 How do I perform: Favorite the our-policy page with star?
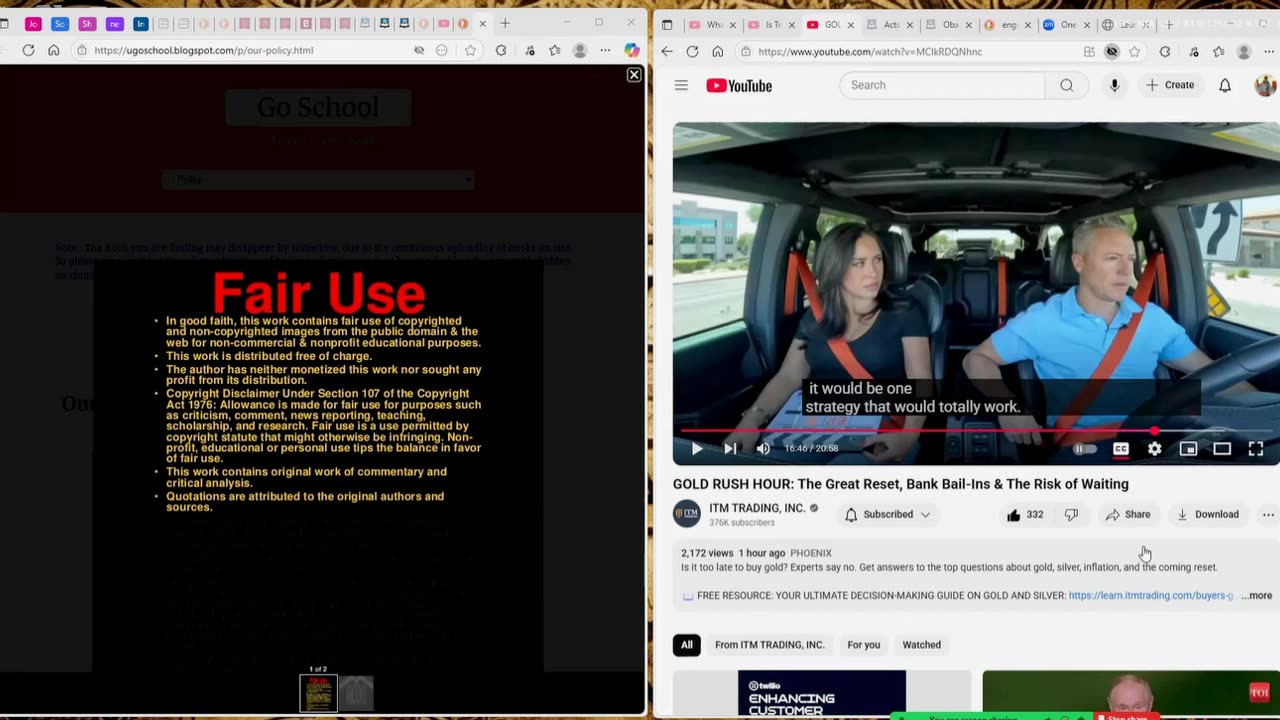(470, 50)
